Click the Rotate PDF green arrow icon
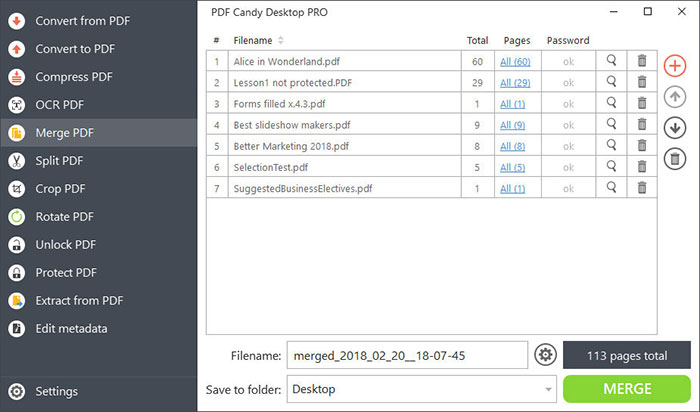Viewport: 700px width, 412px height. click(17, 217)
